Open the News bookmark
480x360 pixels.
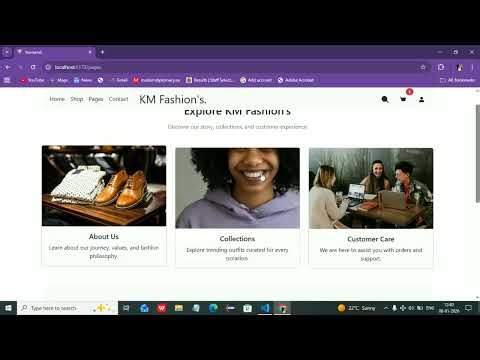pos(83,80)
